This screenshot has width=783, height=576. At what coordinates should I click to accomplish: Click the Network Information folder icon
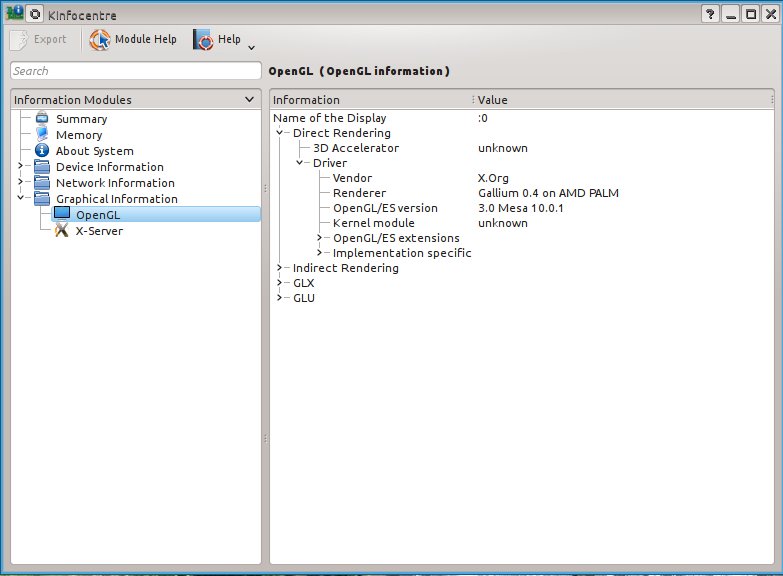coord(42,183)
